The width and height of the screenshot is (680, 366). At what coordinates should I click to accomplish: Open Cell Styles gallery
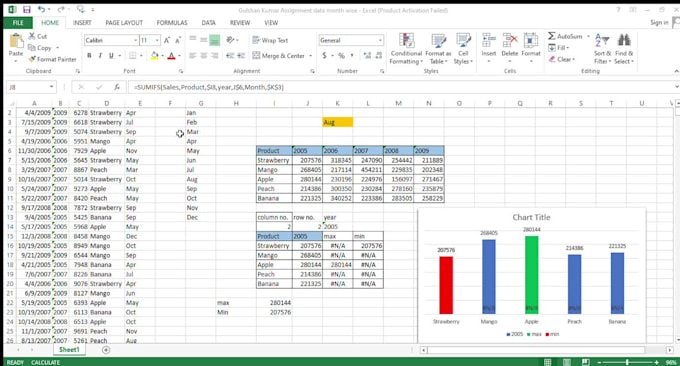point(463,49)
